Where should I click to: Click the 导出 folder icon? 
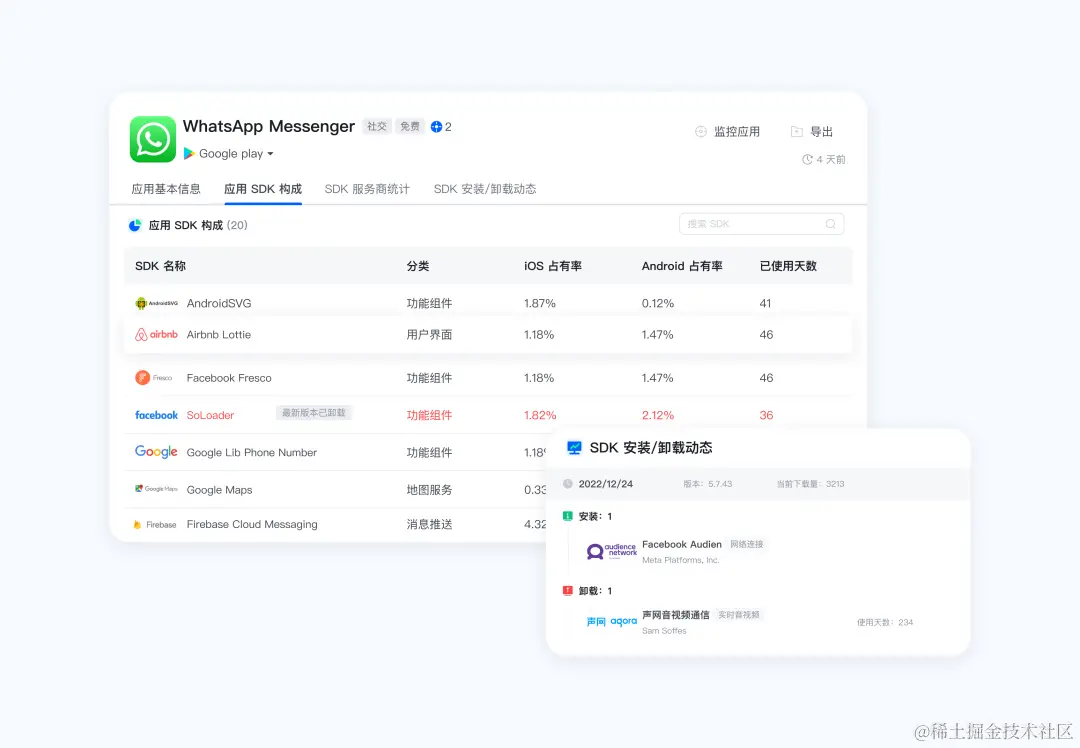click(x=797, y=132)
